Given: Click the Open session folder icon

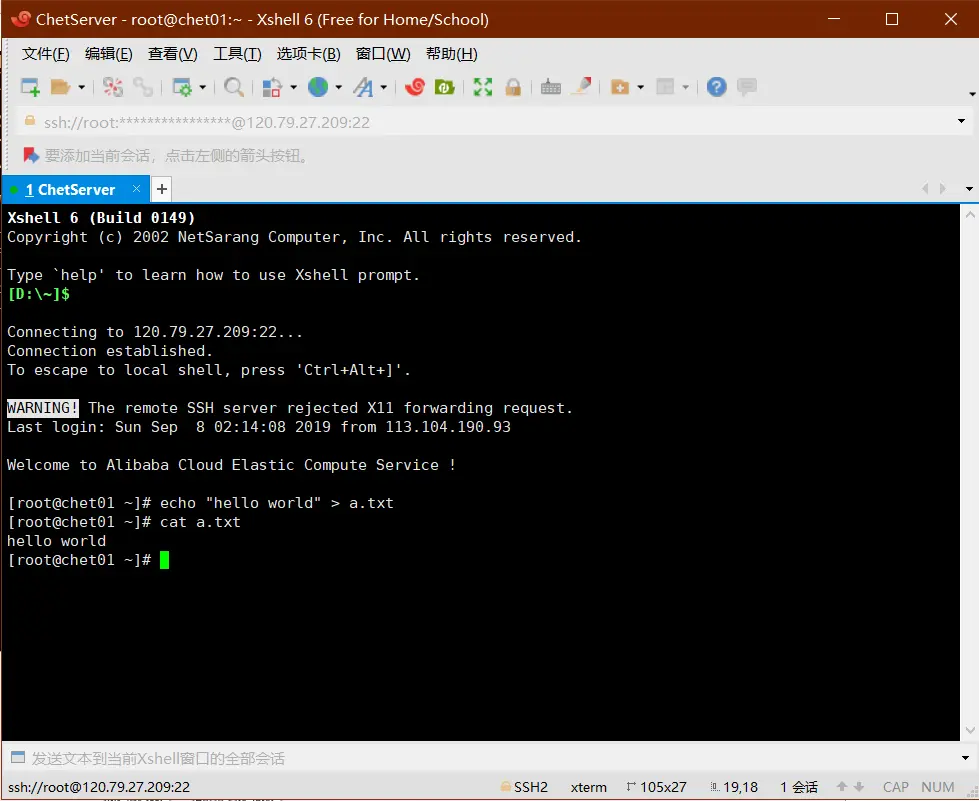Looking at the screenshot, I should pyautogui.click(x=61, y=87).
